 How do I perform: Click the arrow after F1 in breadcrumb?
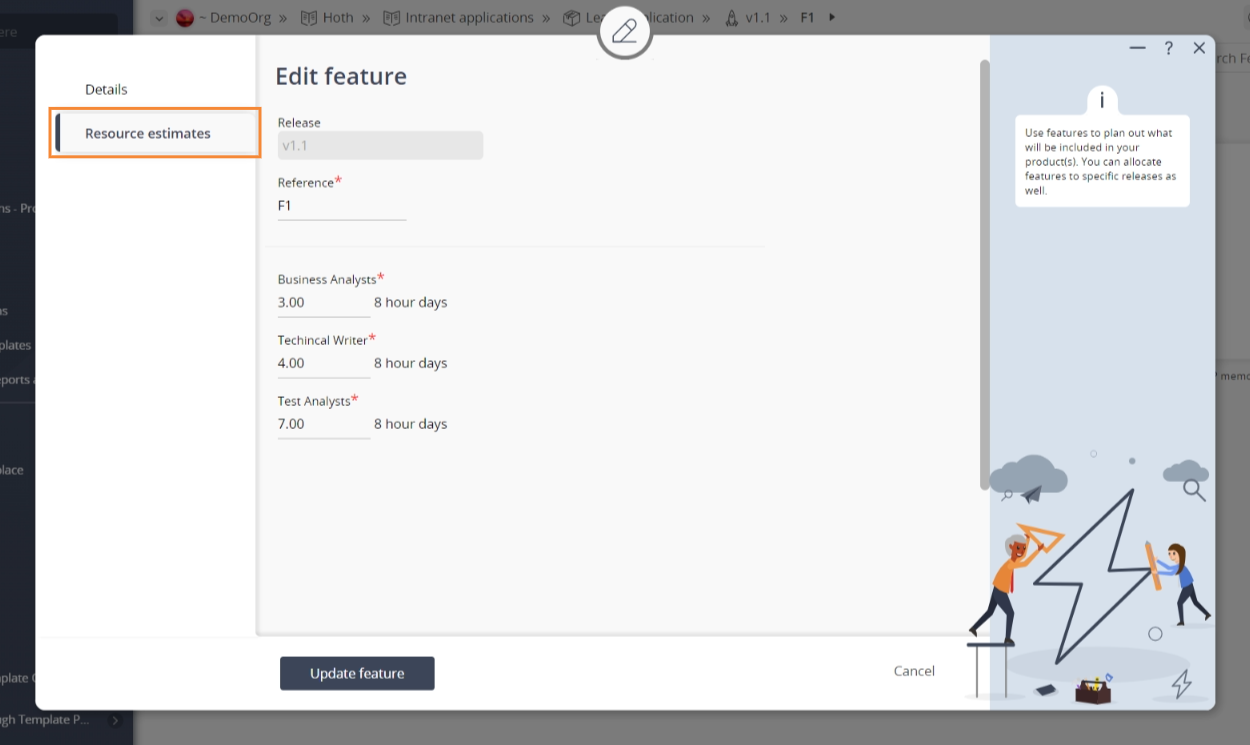coord(832,17)
